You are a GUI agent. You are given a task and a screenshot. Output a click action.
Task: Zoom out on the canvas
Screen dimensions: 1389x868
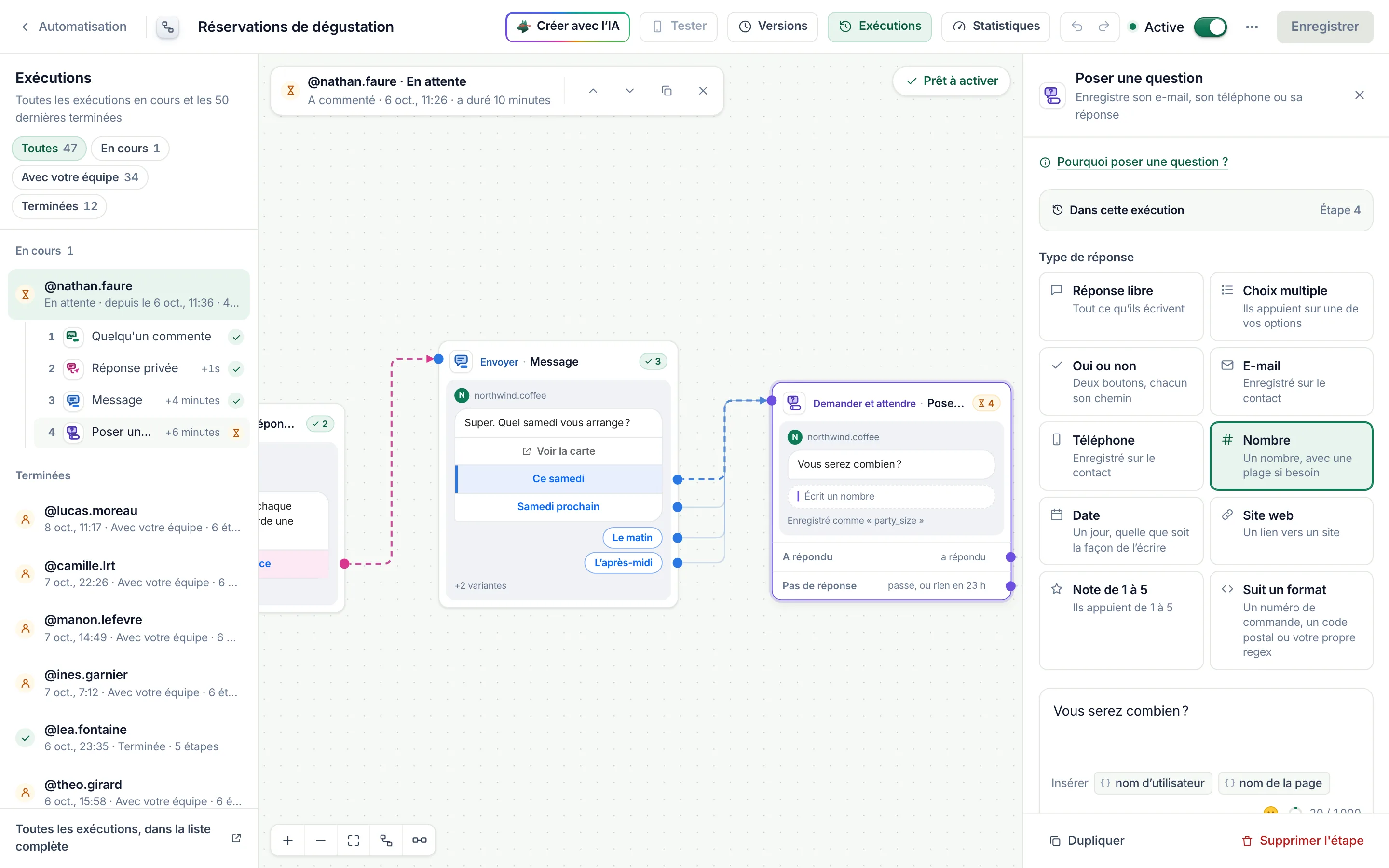321,841
